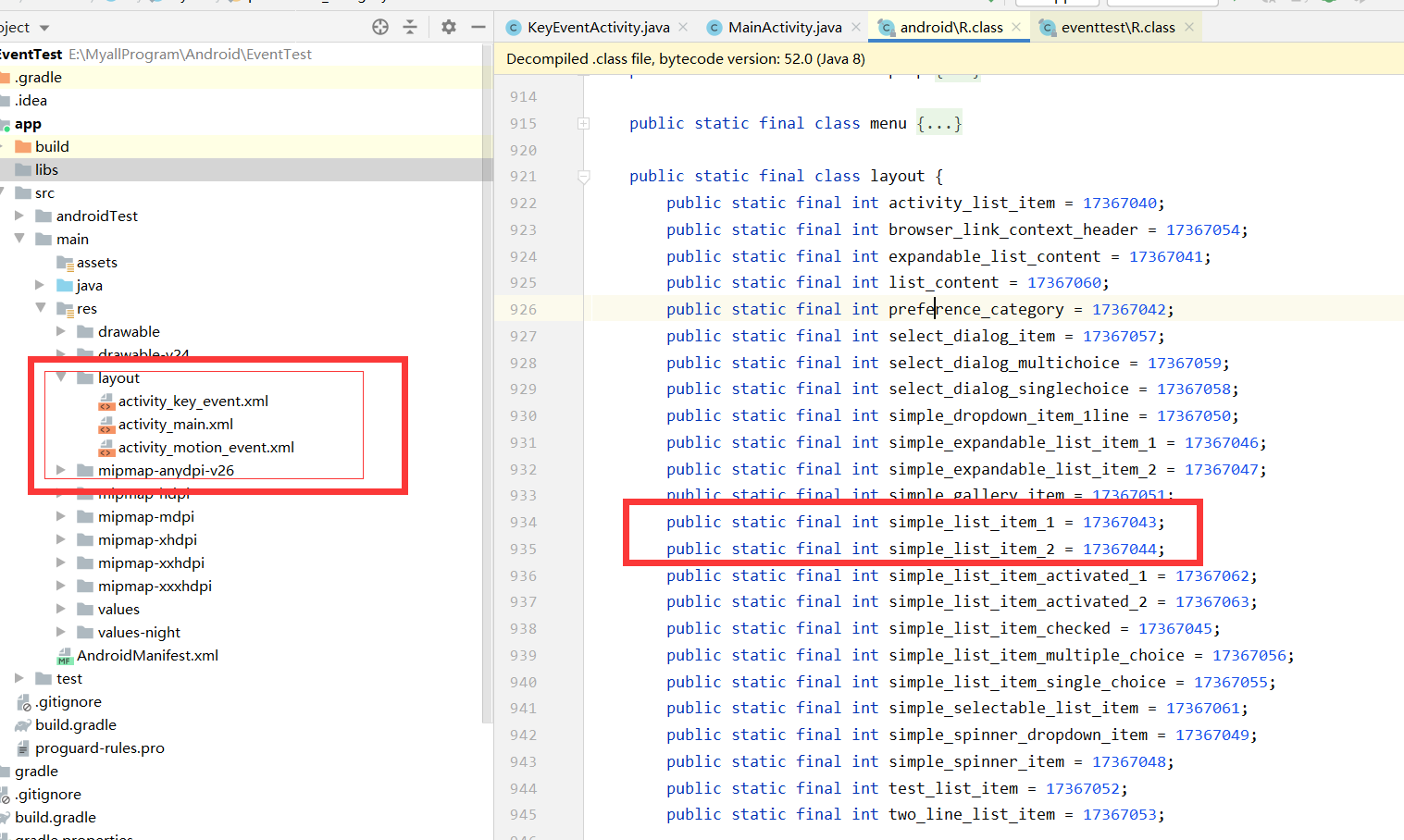The height and width of the screenshot is (840, 1404).
Task: Expand the values folder arrow
Action: click(x=61, y=609)
